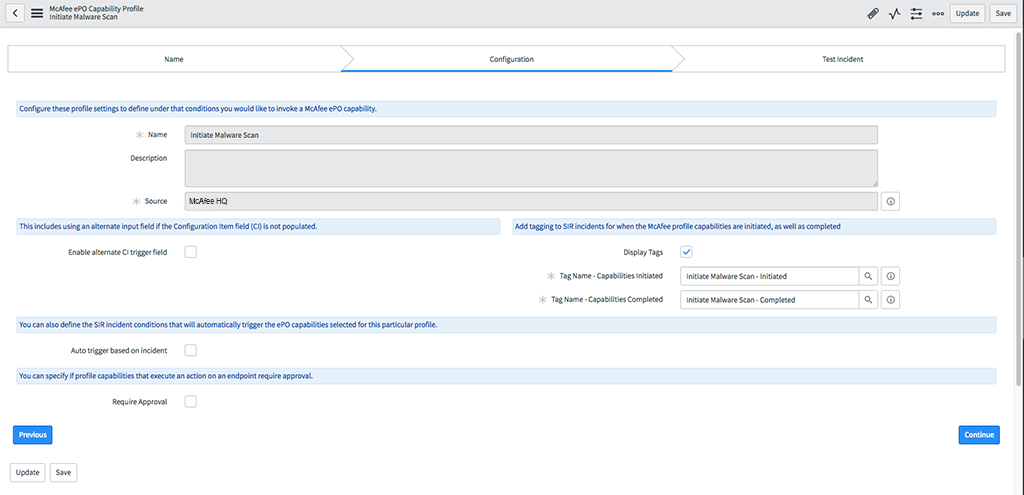This screenshot has width=1024, height=495.
Task: Click the 'Enable alternate CI trigger field' label
Action: tap(118, 252)
